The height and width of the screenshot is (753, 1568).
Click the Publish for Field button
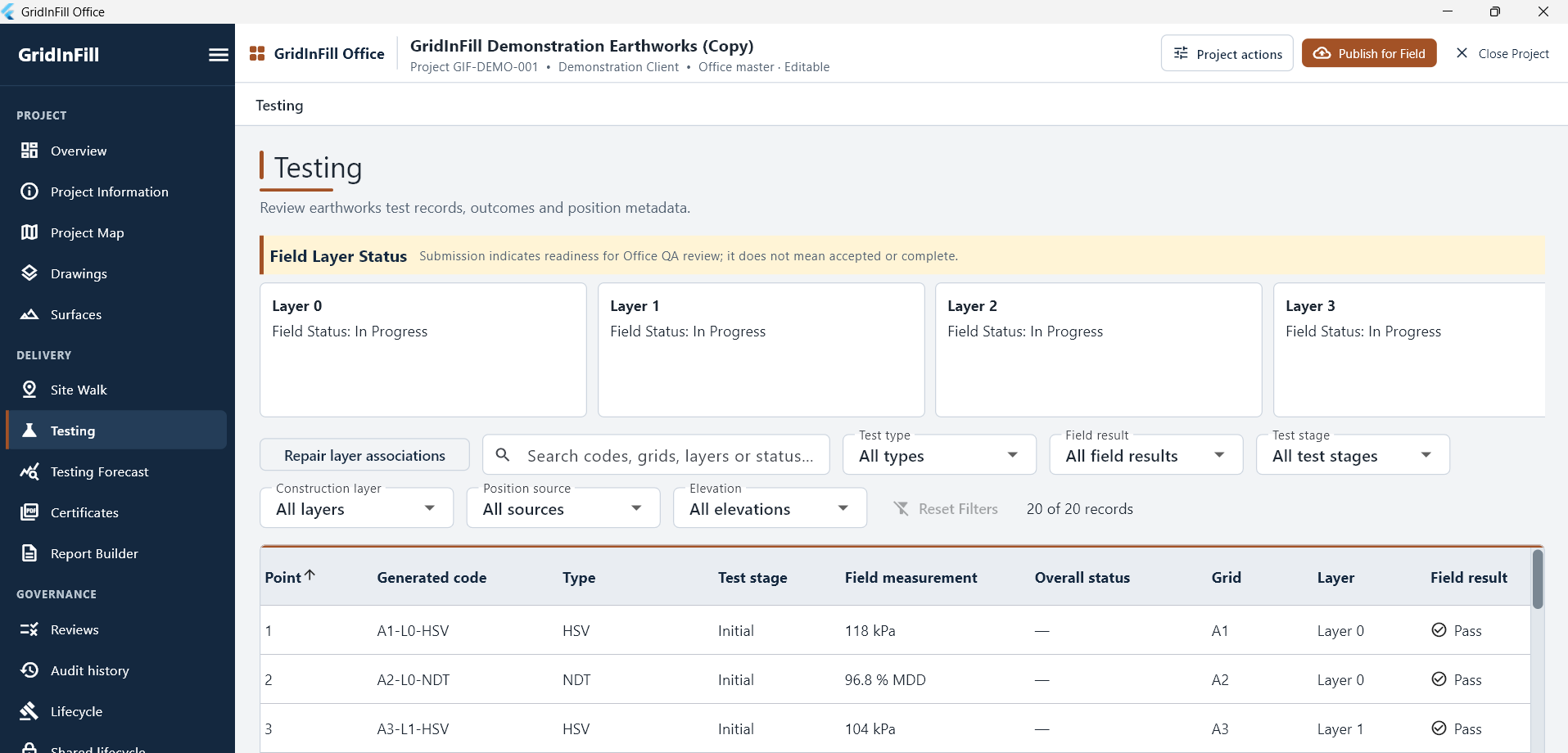(1369, 53)
